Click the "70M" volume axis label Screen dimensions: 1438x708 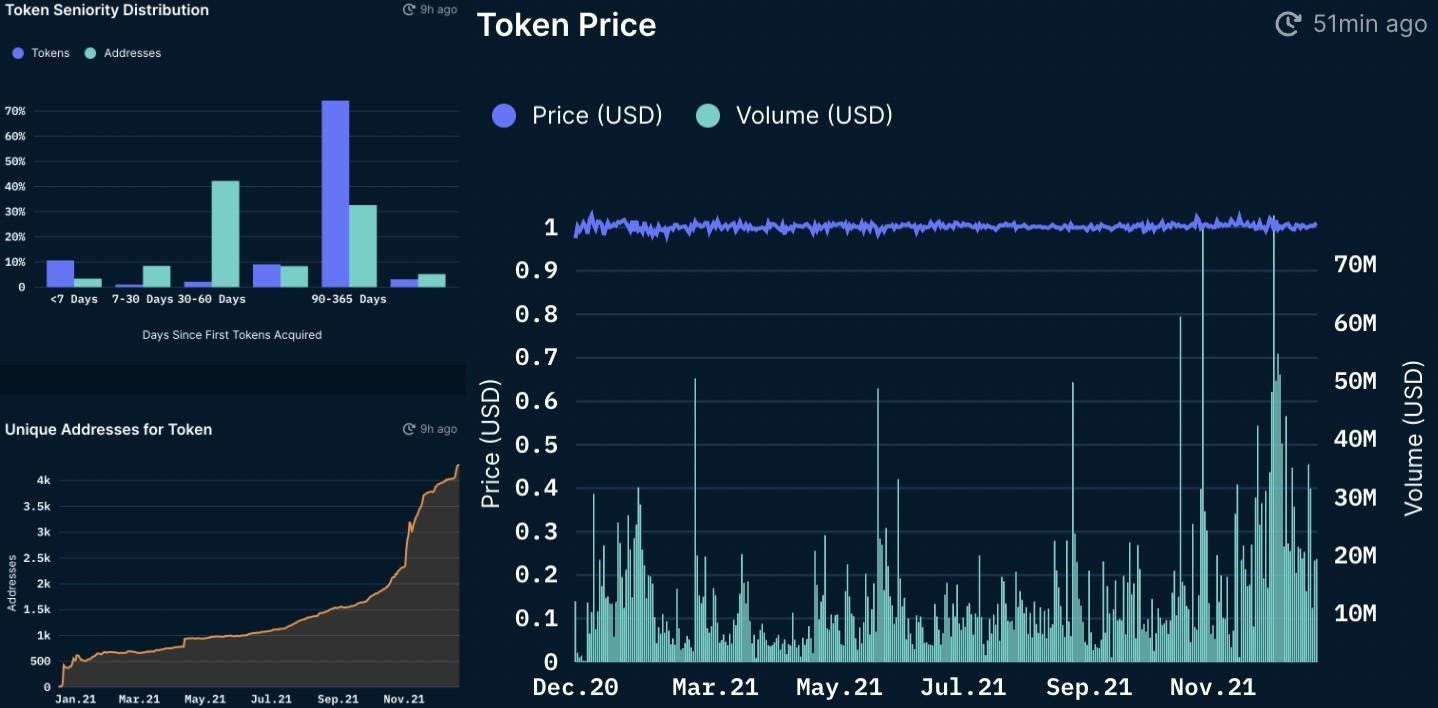(x=1355, y=265)
